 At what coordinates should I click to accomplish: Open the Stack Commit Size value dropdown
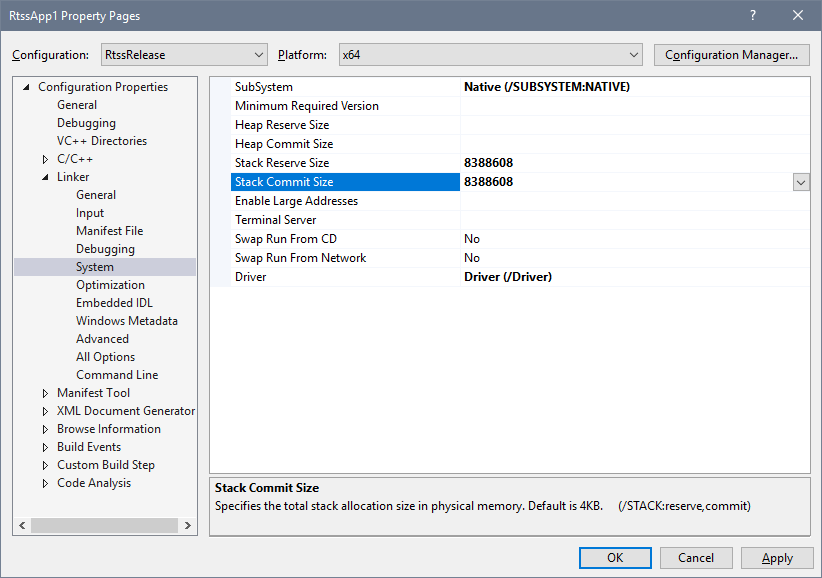800,182
